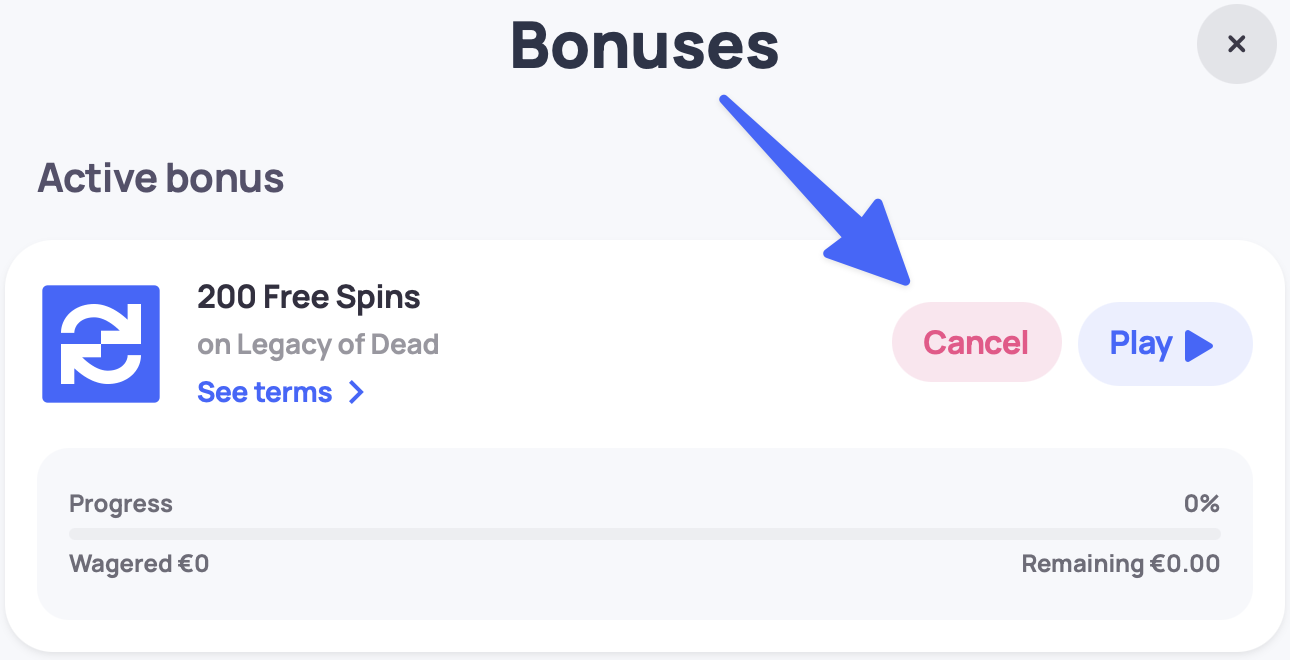The height and width of the screenshot is (660, 1290).
Task: Click the X icon in the grey circle
Action: (1236, 44)
